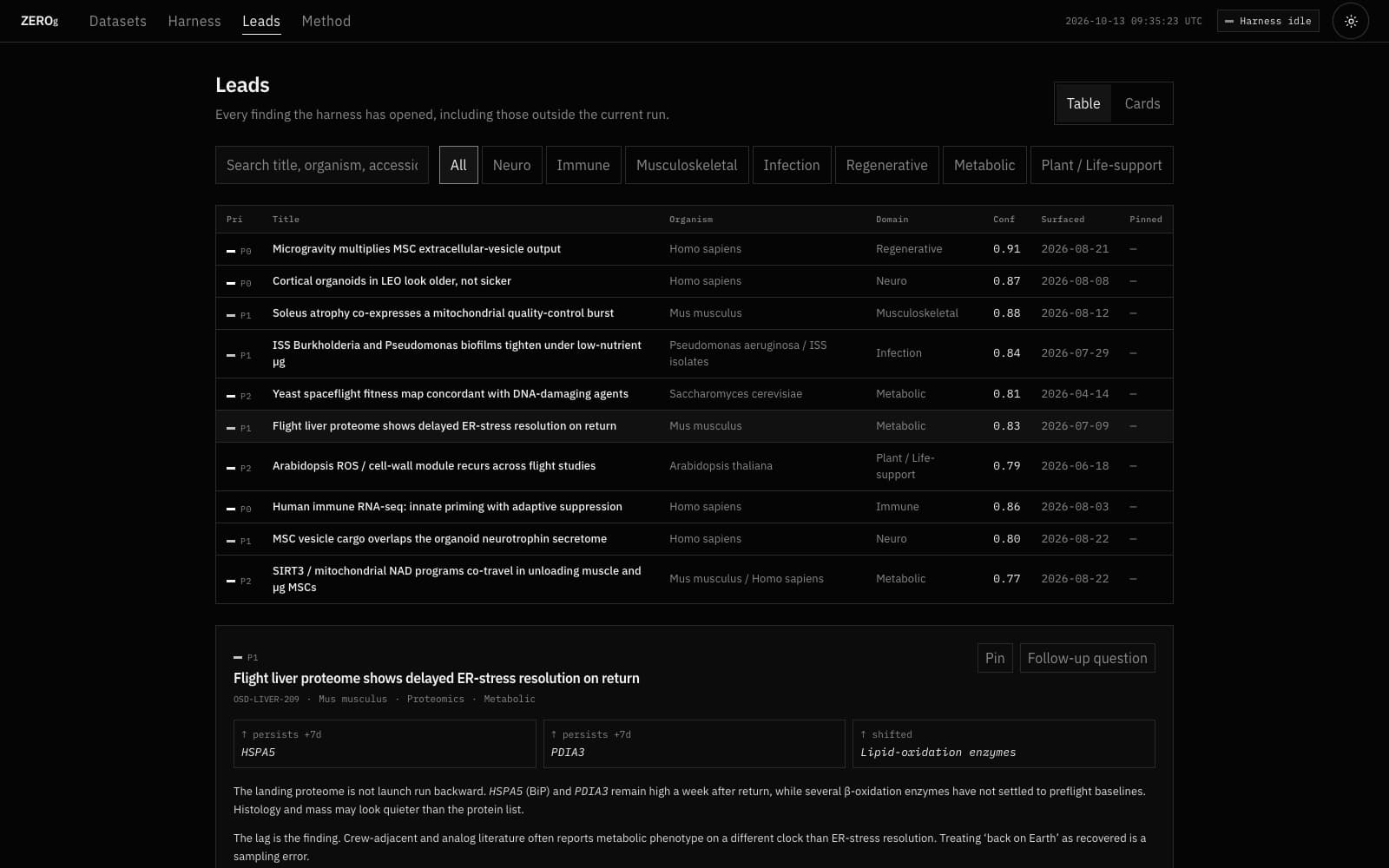
Task: Open lead 'Cortical organoids in LEO look older'
Action: [694, 281]
